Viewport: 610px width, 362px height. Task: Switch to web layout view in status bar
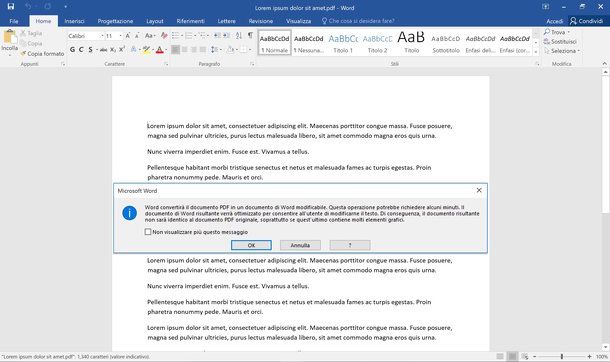(525, 356)
